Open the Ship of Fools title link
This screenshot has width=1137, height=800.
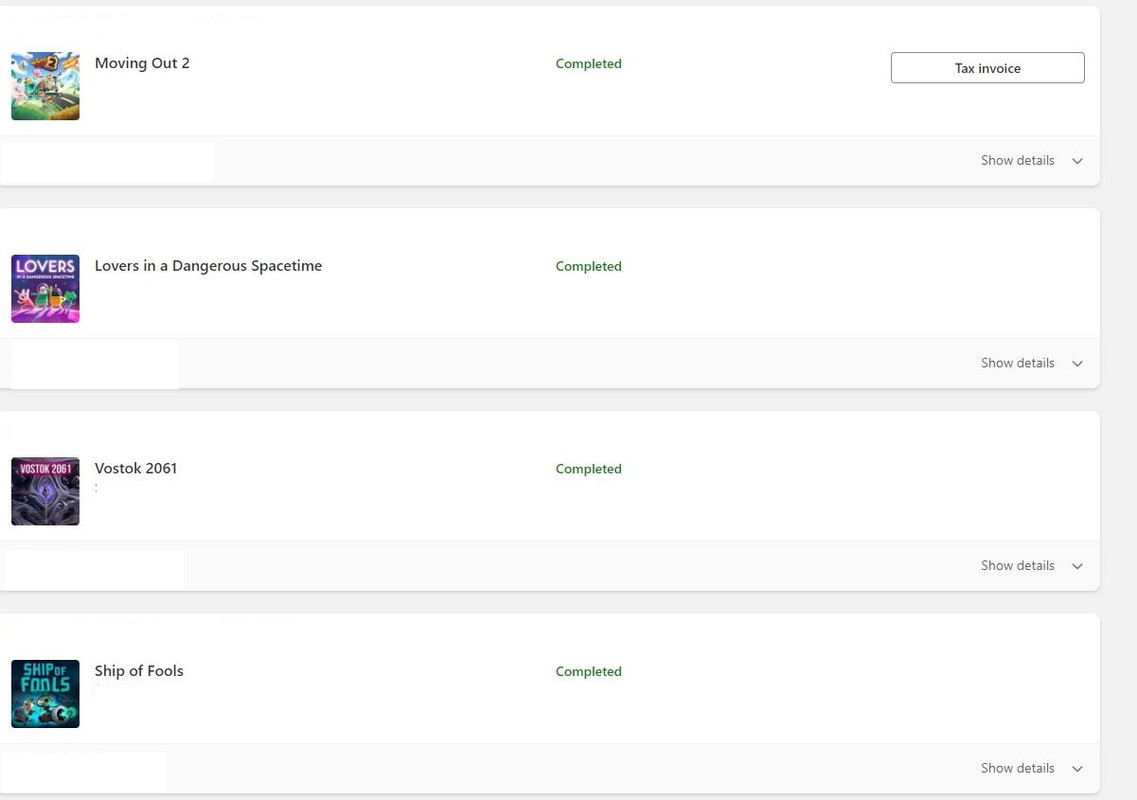[138, 670]
